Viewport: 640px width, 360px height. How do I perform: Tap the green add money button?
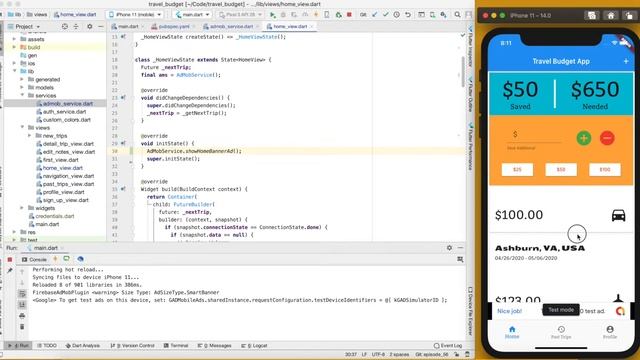584,138
